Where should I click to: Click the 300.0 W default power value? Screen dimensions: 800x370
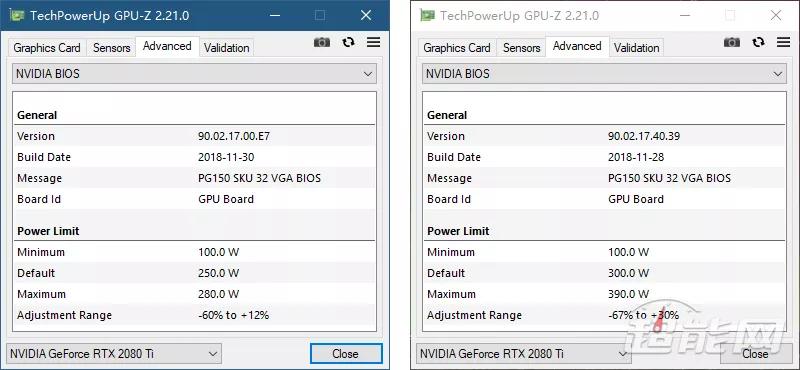tap(629, 273)
